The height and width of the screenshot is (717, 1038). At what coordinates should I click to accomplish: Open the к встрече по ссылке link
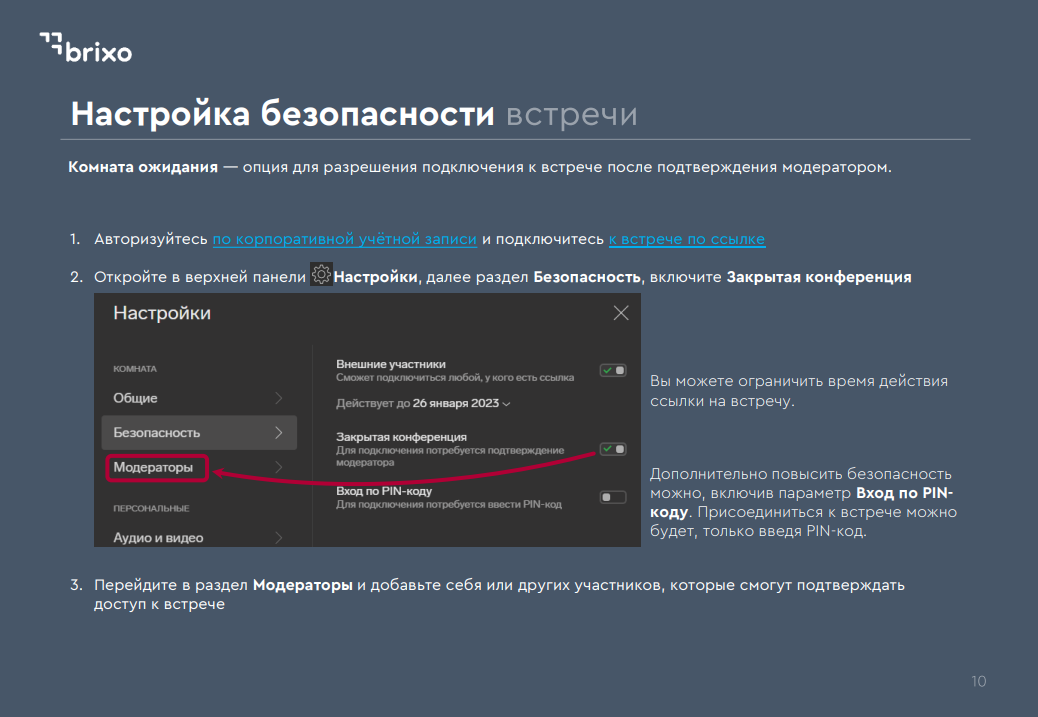click(x=686, y=239)
